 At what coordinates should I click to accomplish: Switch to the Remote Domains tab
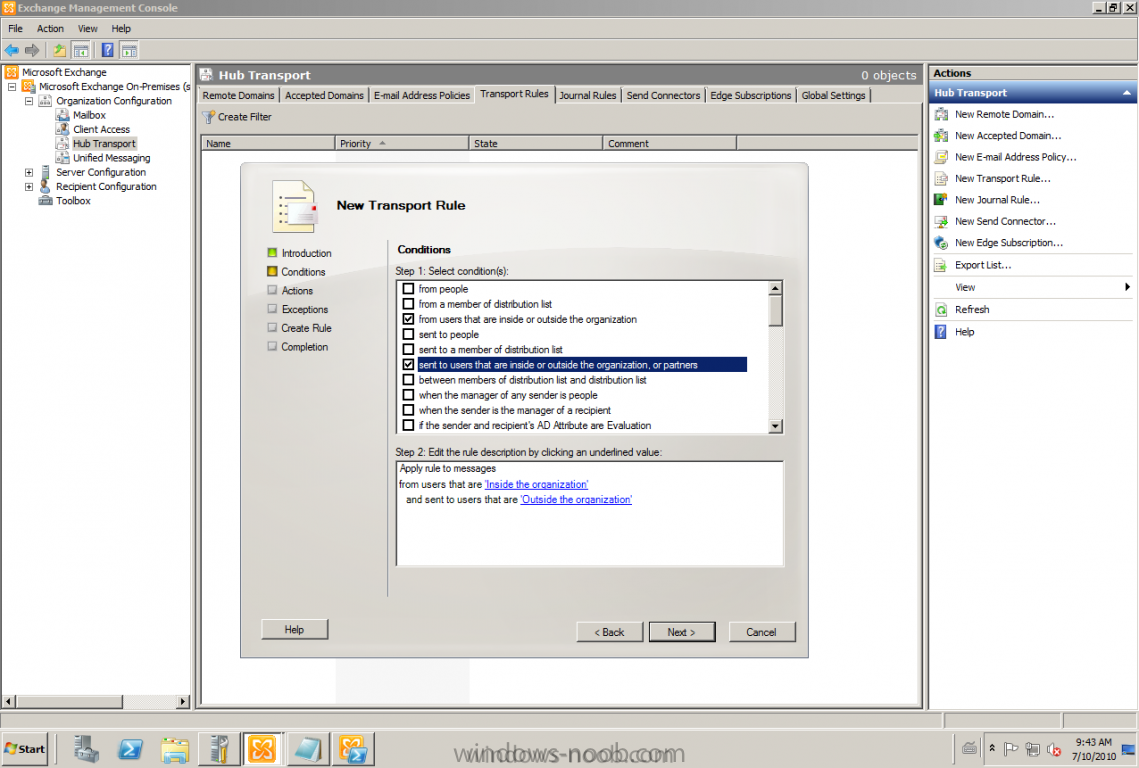tap(238, 95)
